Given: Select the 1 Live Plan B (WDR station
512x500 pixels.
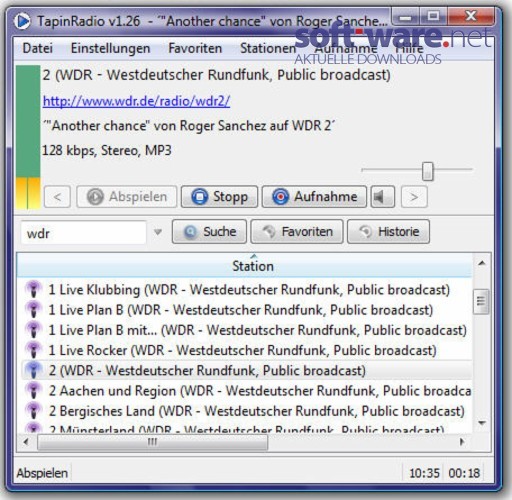Looking at the screenshot, I should click(x=247, y=310).
